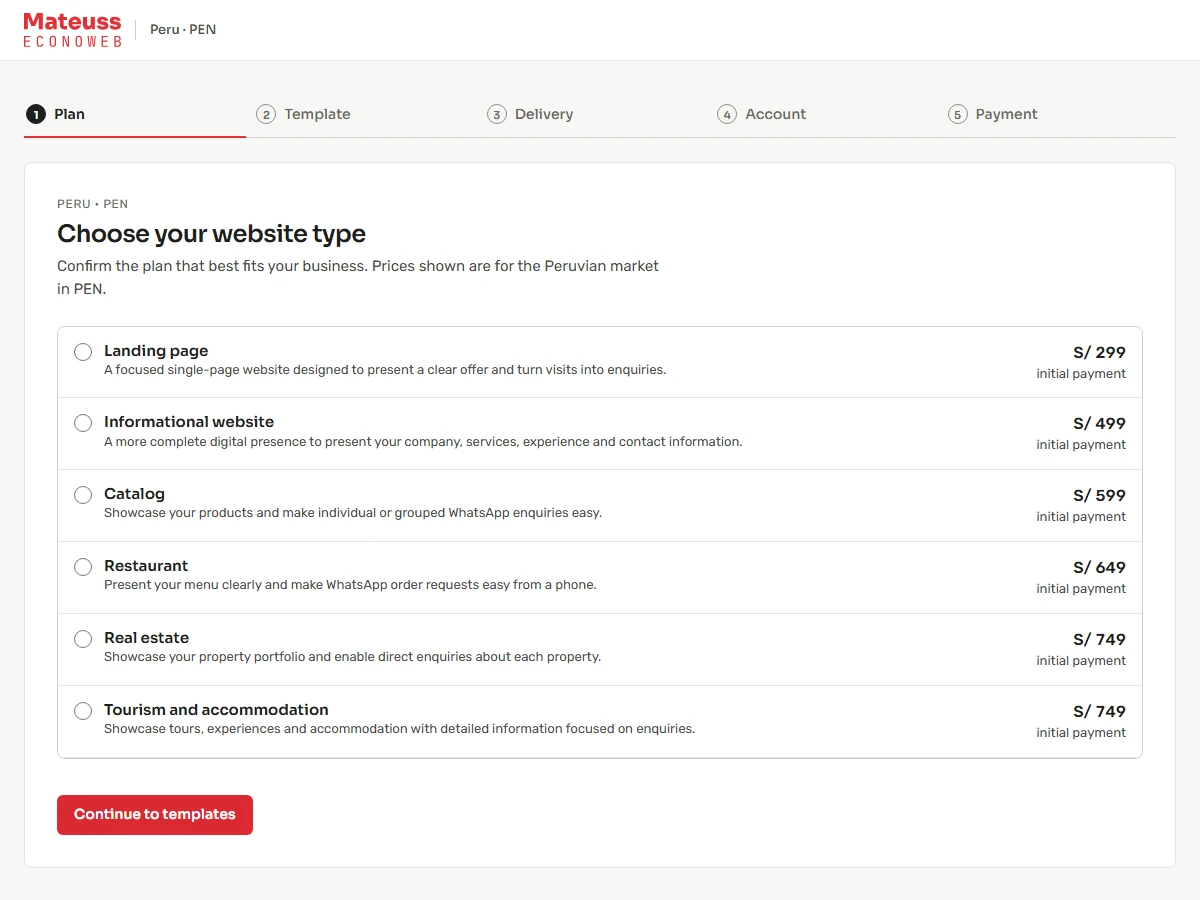Click the Catalog description about WhatsApp enquiries
Screen dimensions: 1200x900
(353, 513)
